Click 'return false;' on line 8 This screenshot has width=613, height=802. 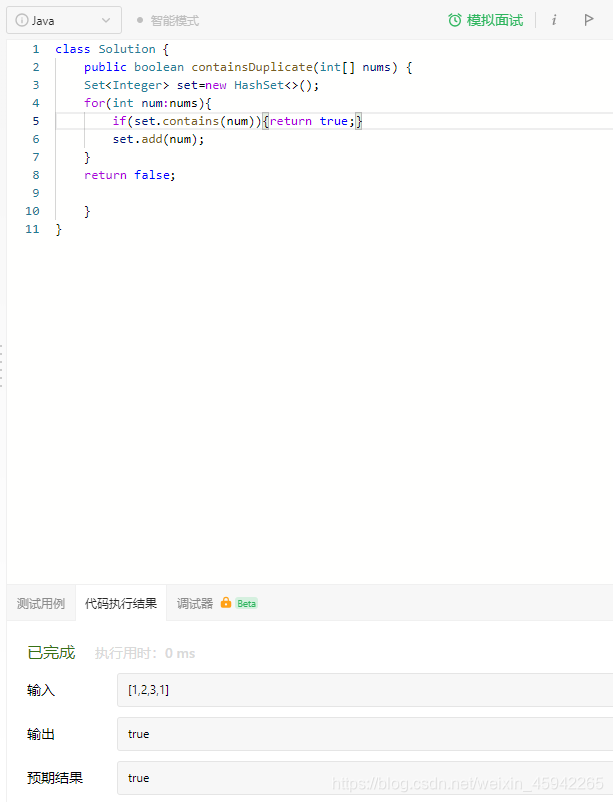130,175
